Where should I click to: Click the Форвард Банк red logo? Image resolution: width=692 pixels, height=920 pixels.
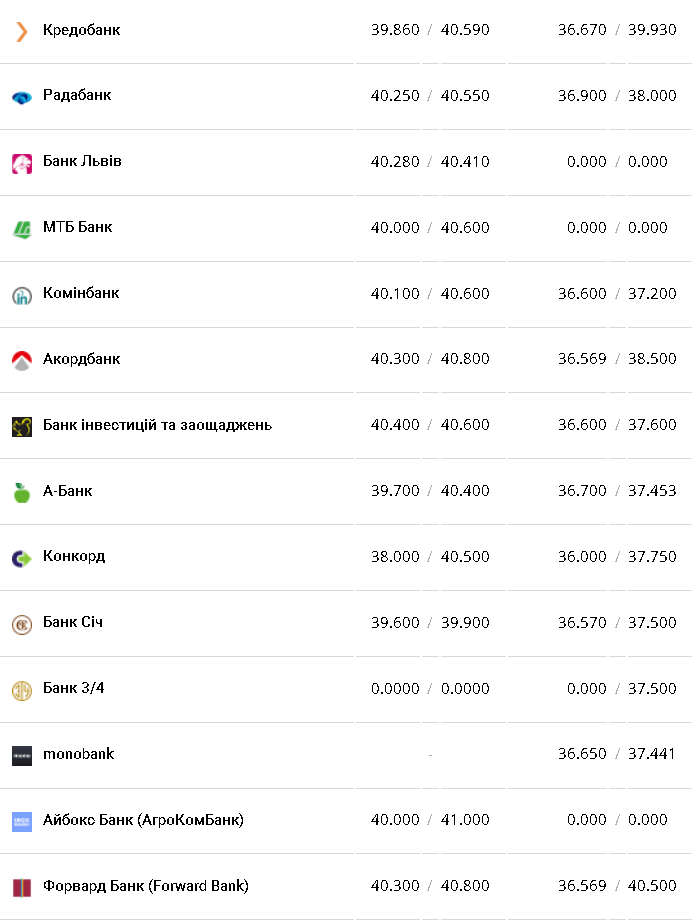[x=22, y=887]
